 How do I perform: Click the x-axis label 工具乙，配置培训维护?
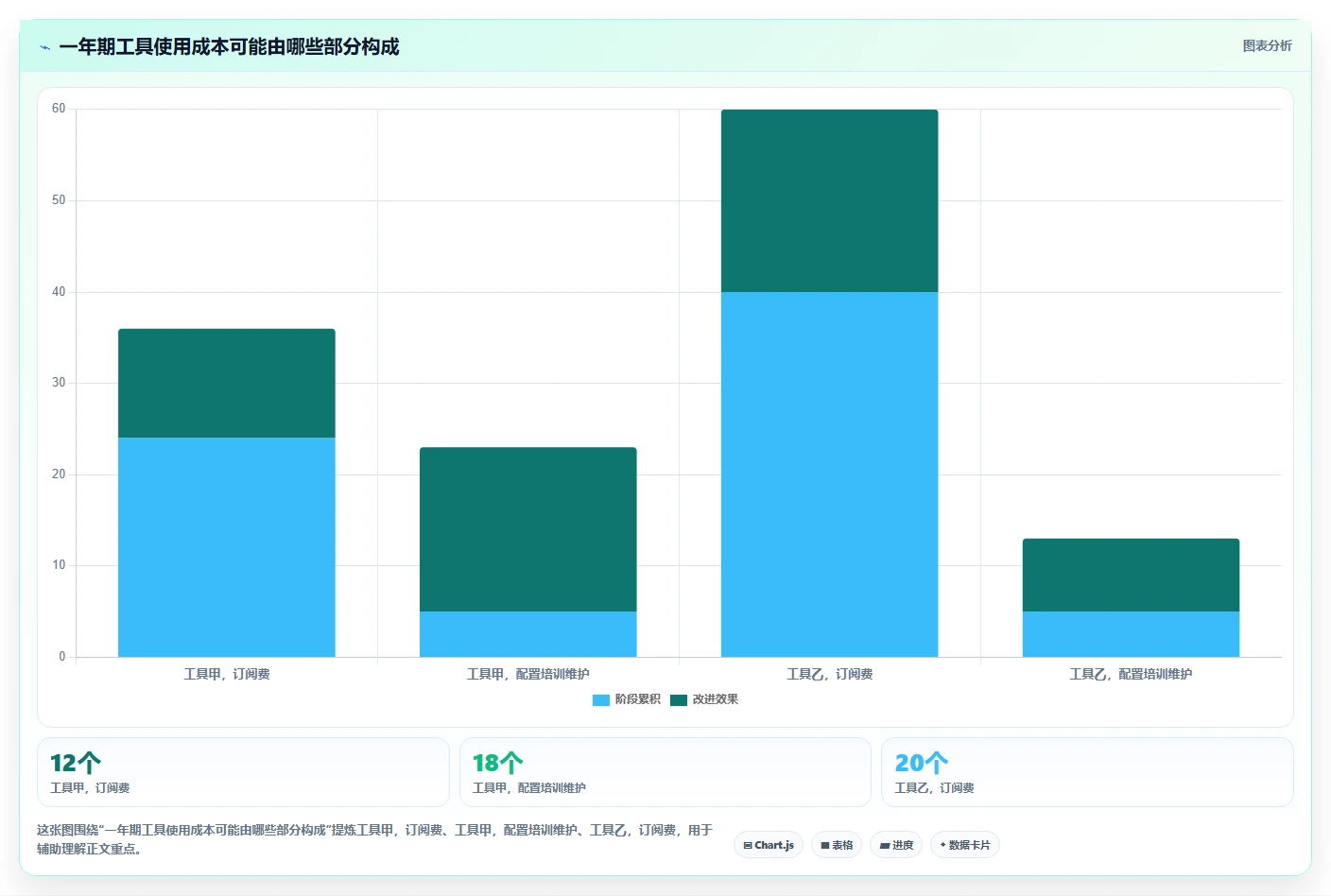point(1132,675)
